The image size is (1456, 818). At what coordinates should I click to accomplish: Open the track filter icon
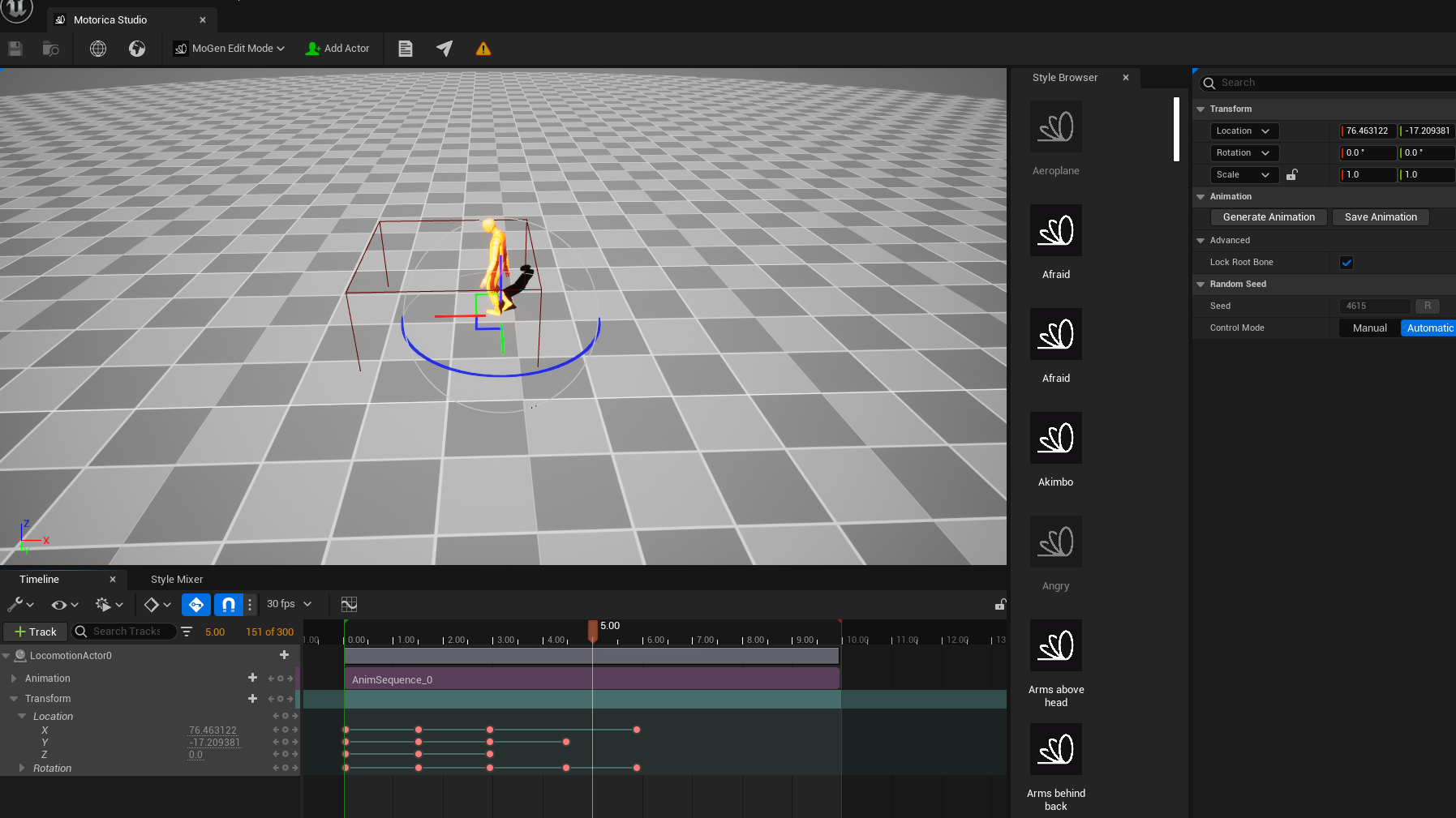[187, 632]
